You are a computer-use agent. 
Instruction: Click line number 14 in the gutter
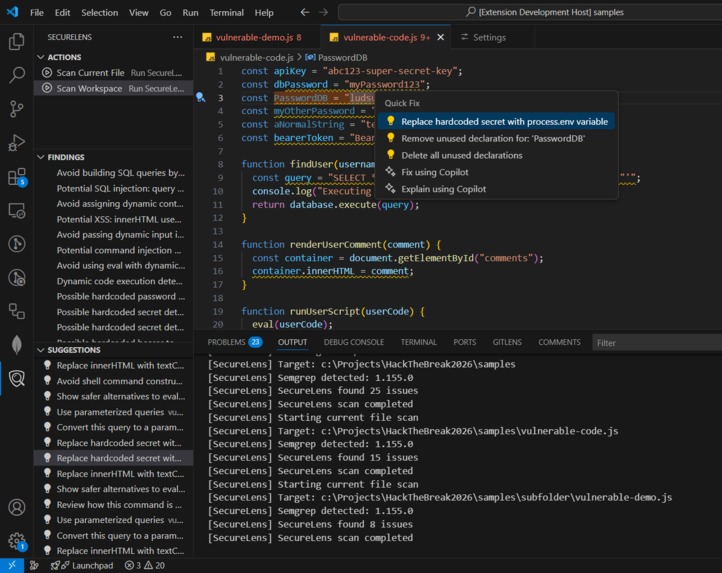click(218, 245)
